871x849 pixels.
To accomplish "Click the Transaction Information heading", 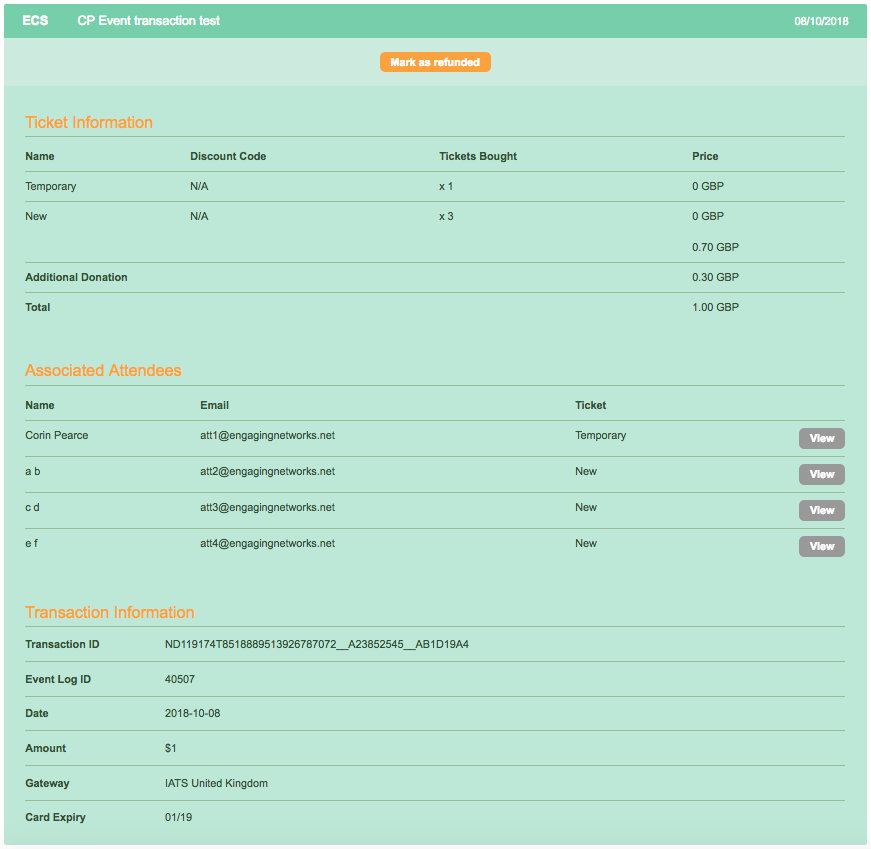I will tap(109, 612).
